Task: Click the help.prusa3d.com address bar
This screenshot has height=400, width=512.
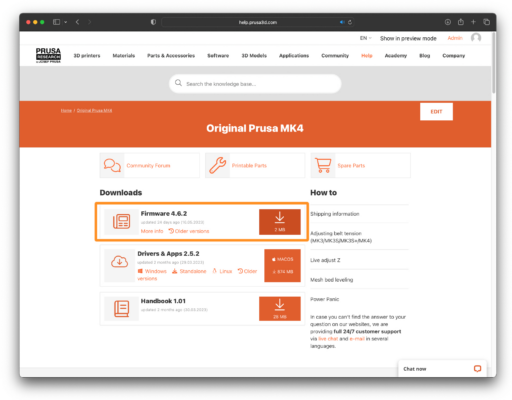Action: (257, 22)
